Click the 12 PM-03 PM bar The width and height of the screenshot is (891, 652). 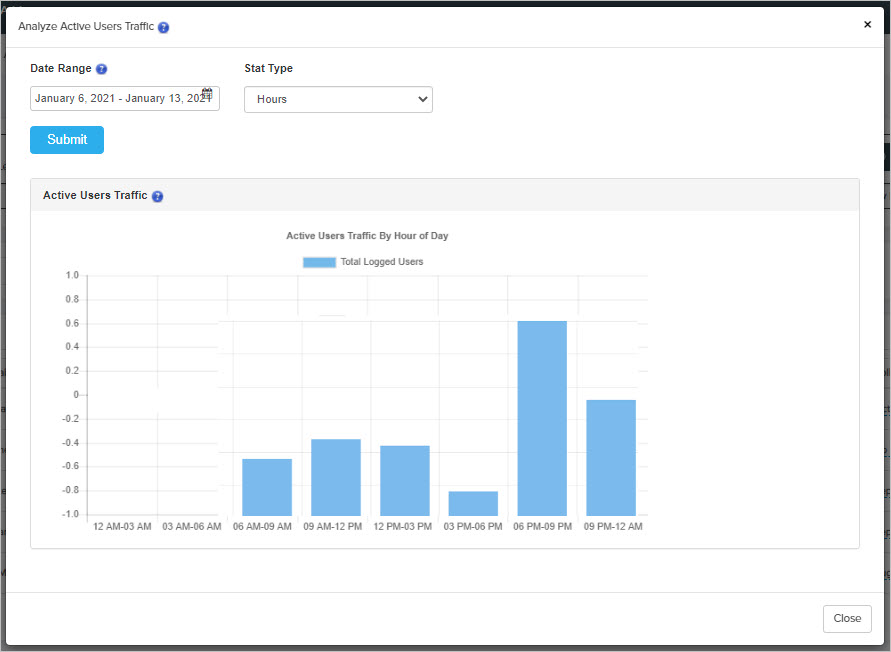[405, 480]
